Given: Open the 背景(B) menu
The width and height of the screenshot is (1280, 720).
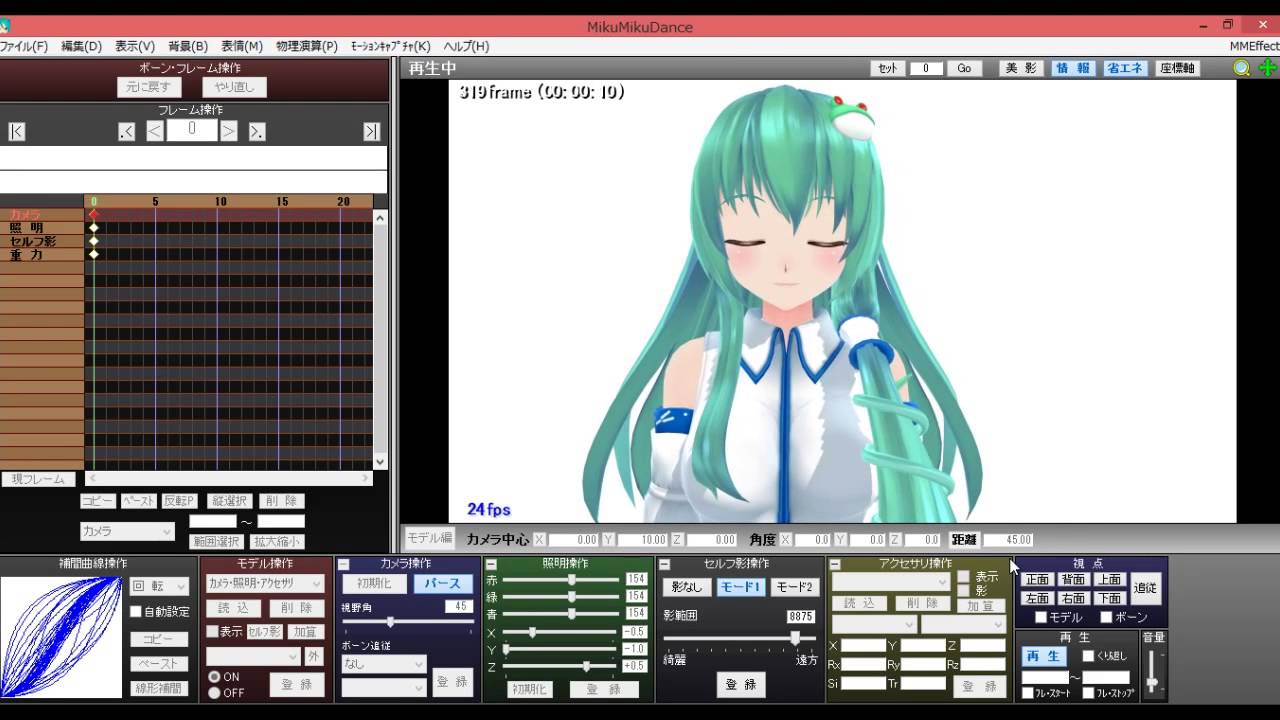Looking at the screenshot, I should 188,46.
